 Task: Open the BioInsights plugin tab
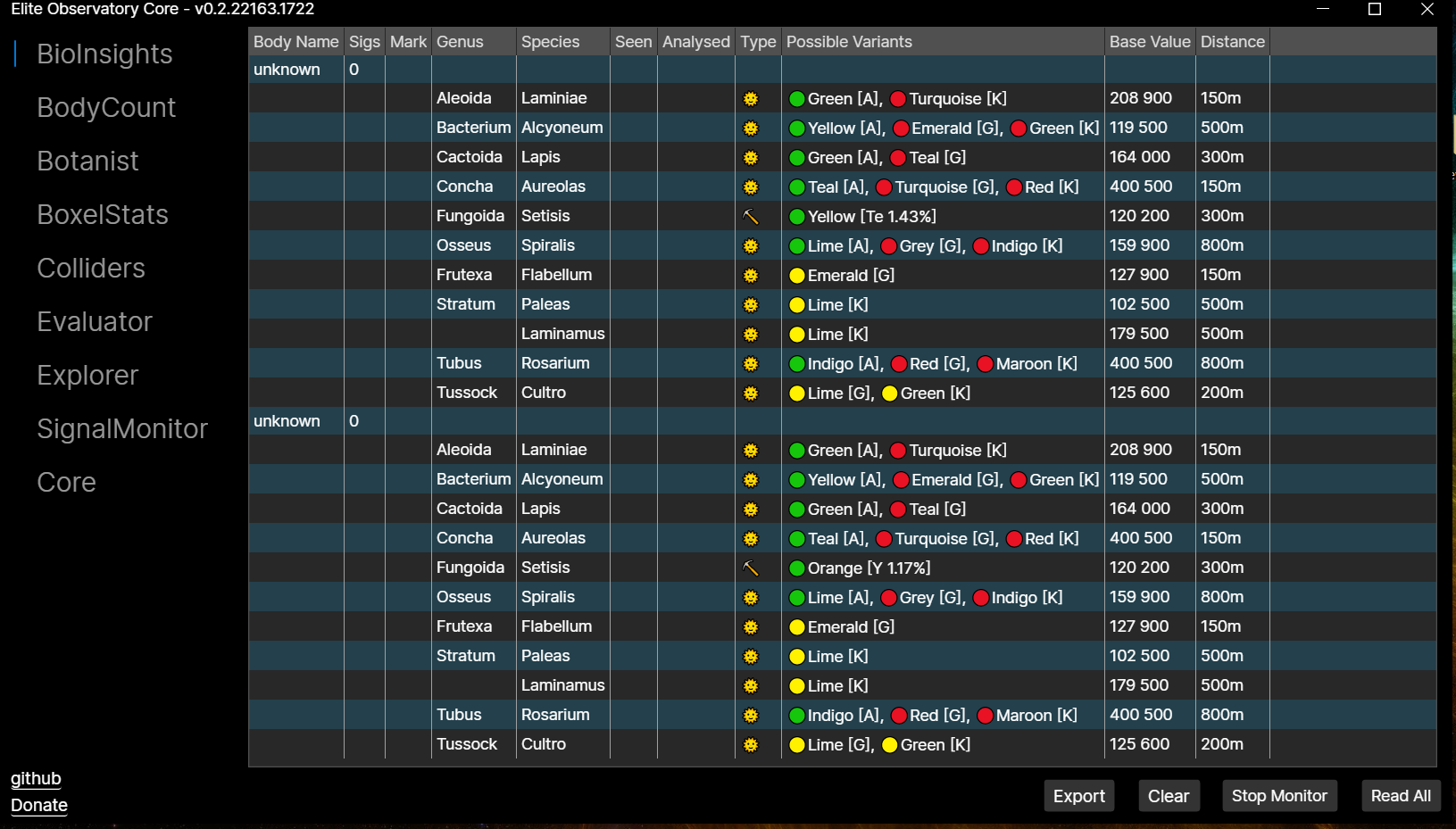click(x=104, y=54)
